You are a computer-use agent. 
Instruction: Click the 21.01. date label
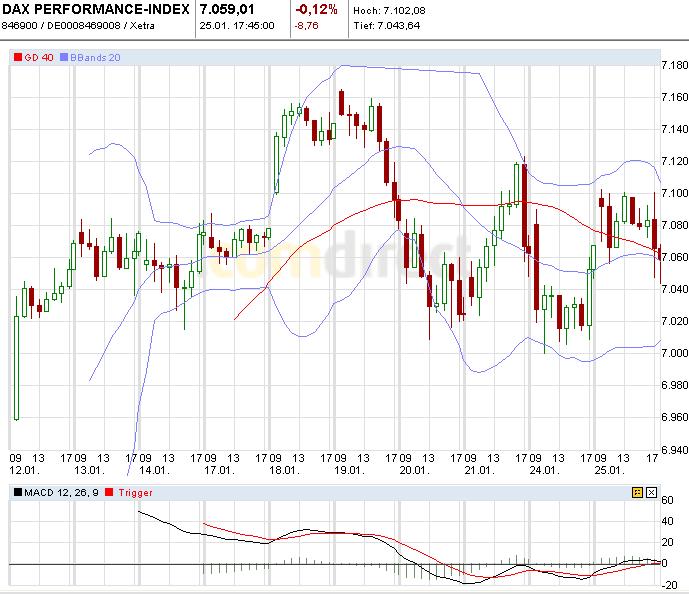click(480, 471)
